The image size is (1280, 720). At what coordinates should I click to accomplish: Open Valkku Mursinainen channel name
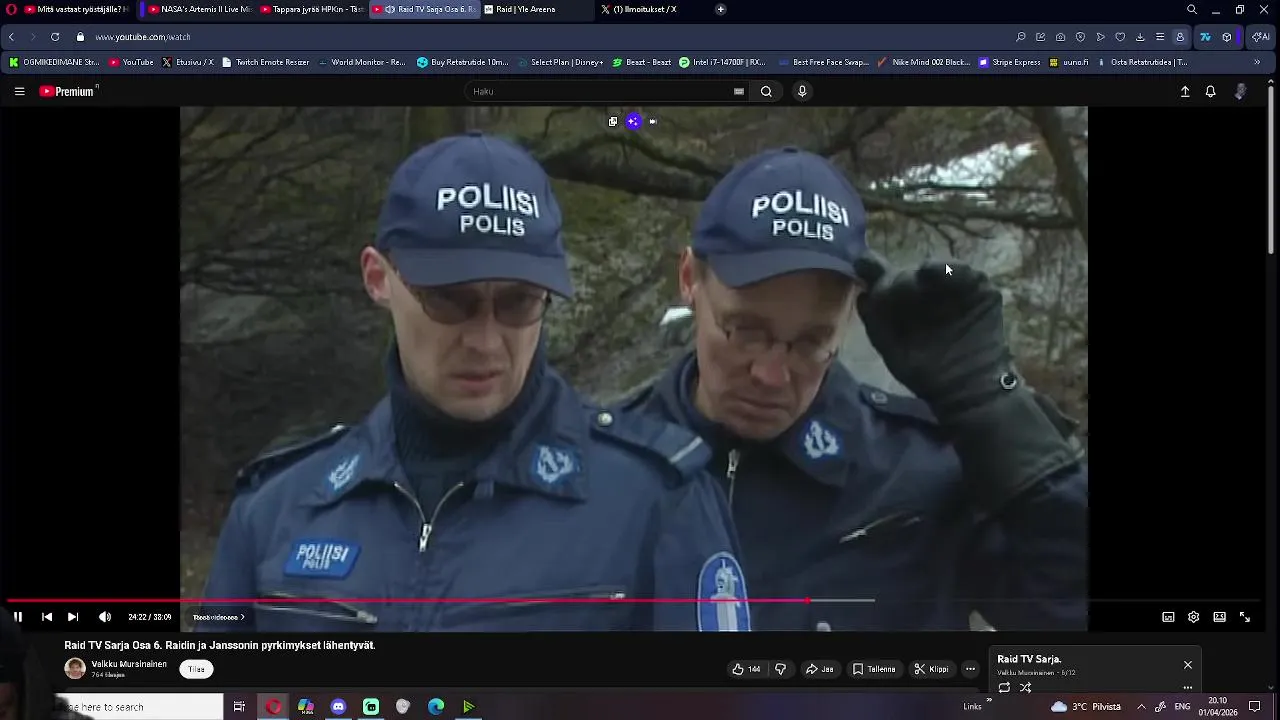point(129,664)
